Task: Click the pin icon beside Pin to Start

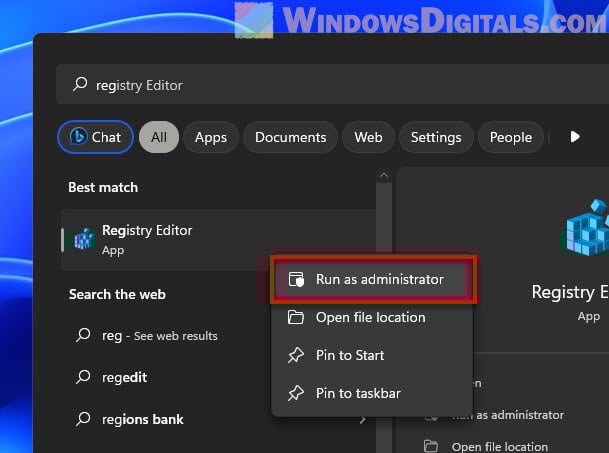Action: (x=296, y=355)
